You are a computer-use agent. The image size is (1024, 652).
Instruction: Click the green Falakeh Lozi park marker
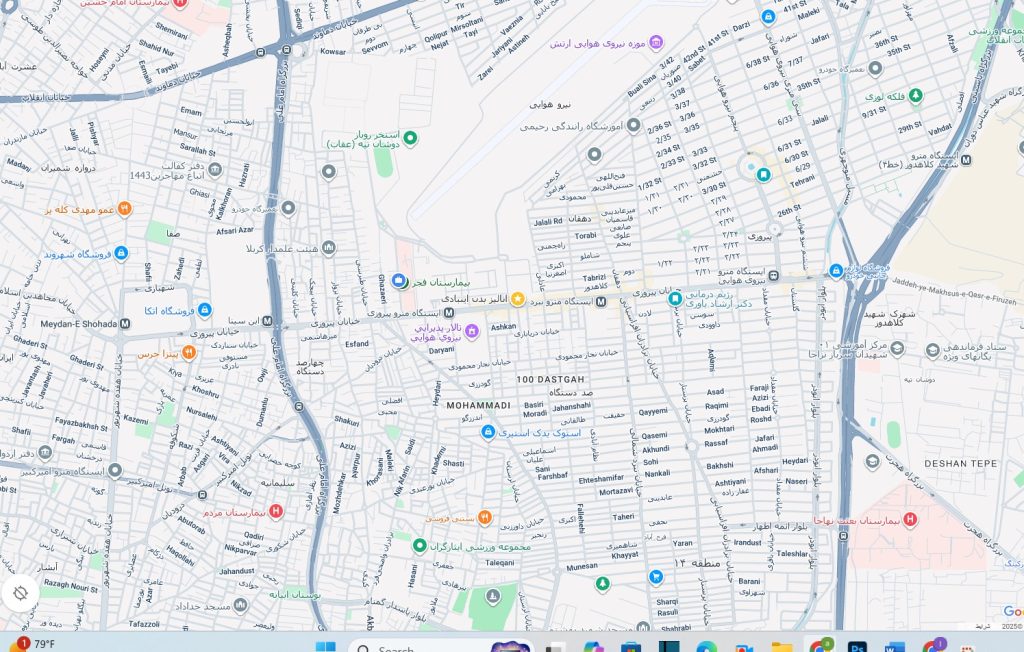[x=914, y=96]
